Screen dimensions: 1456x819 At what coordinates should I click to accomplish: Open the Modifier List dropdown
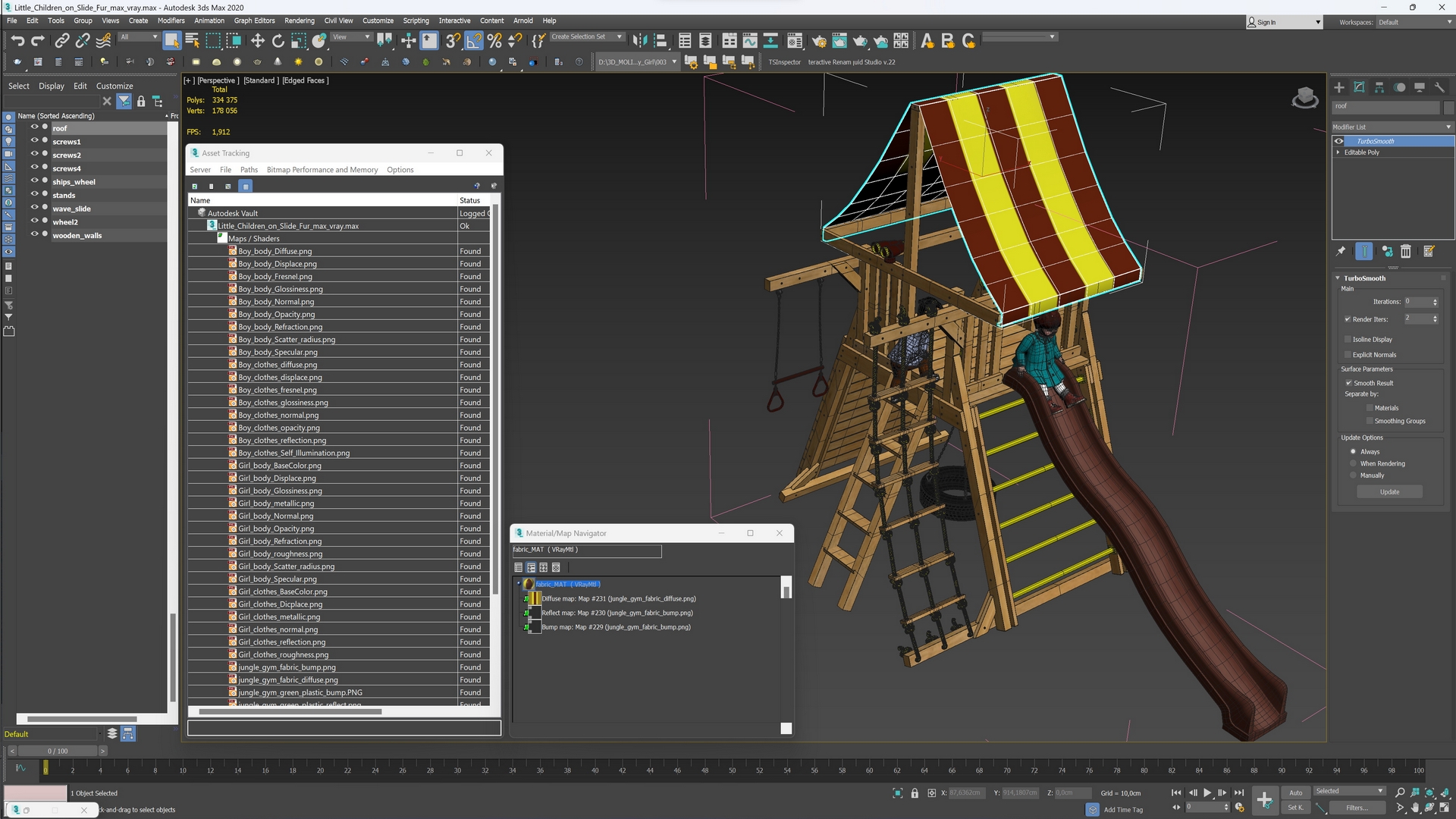pos(1392,127)
